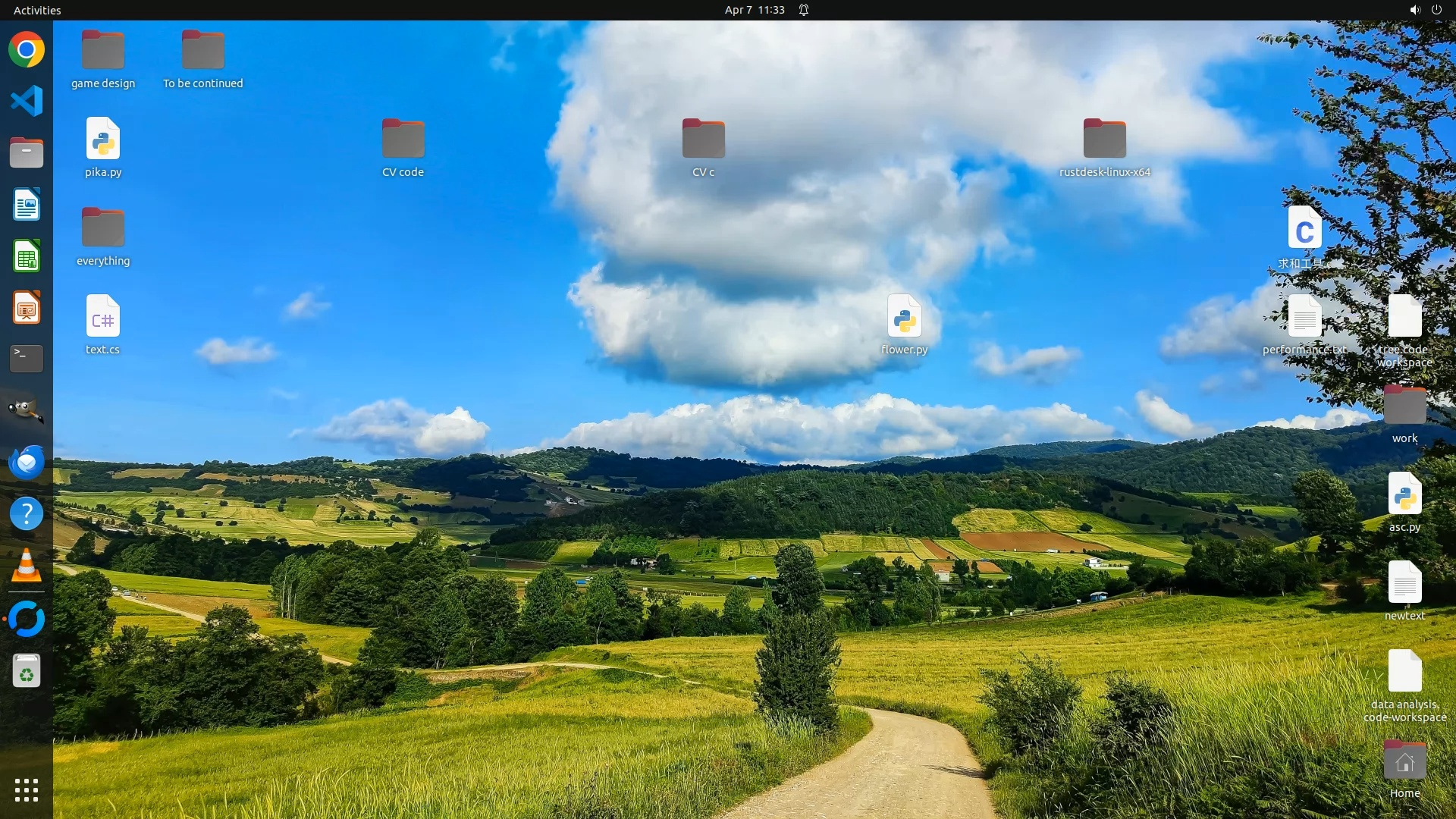1456x819 pixels.
Task: Launch Visual Studio Code from dock
Action: pos(27,101)
